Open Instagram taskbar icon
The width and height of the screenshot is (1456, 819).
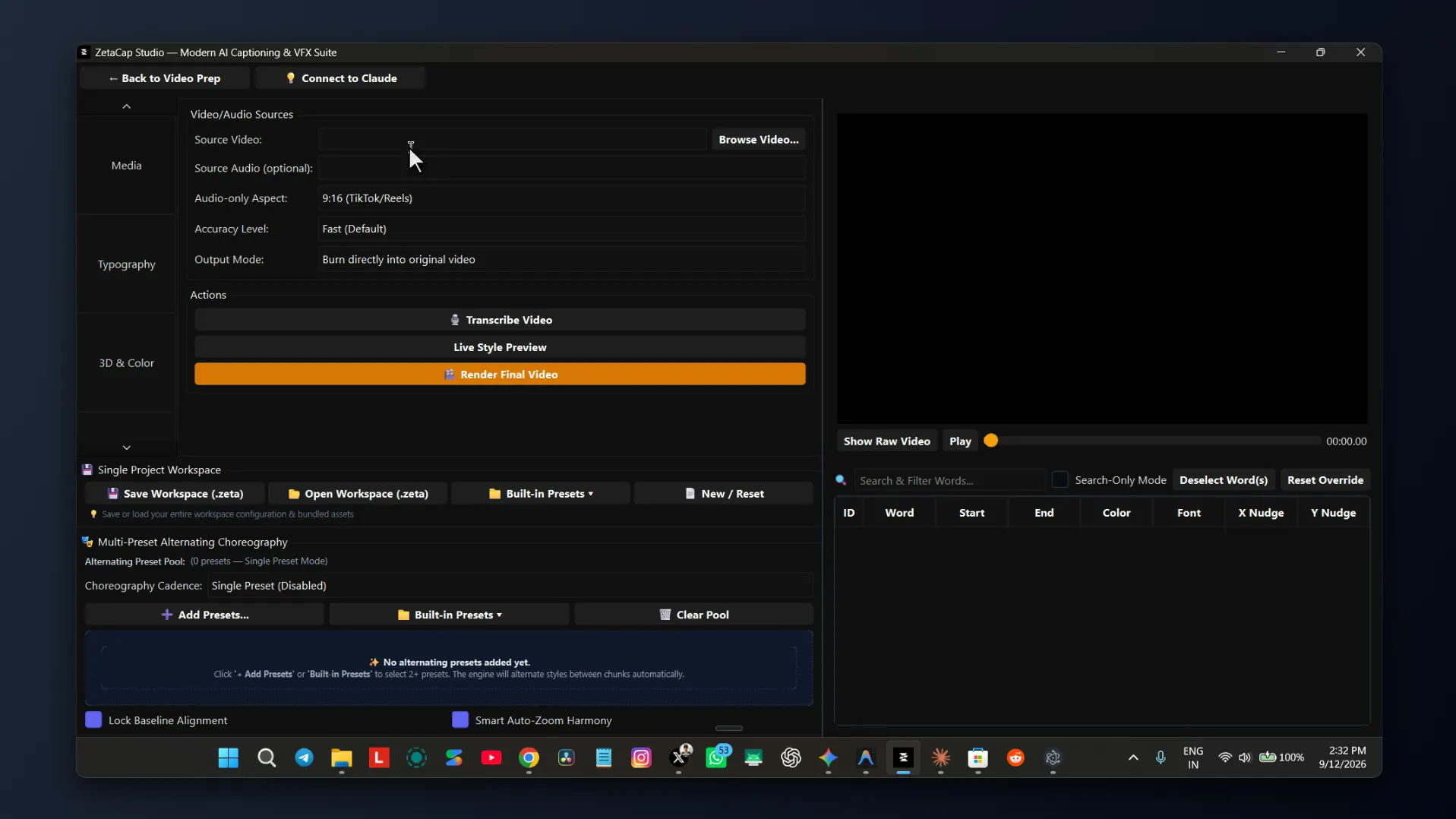point(641,757)
